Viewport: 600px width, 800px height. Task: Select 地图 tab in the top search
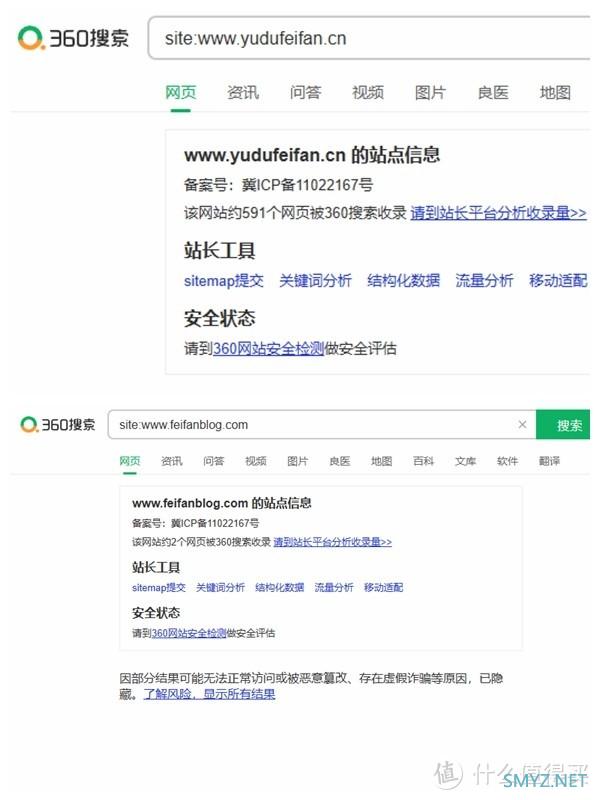point(555,92)
